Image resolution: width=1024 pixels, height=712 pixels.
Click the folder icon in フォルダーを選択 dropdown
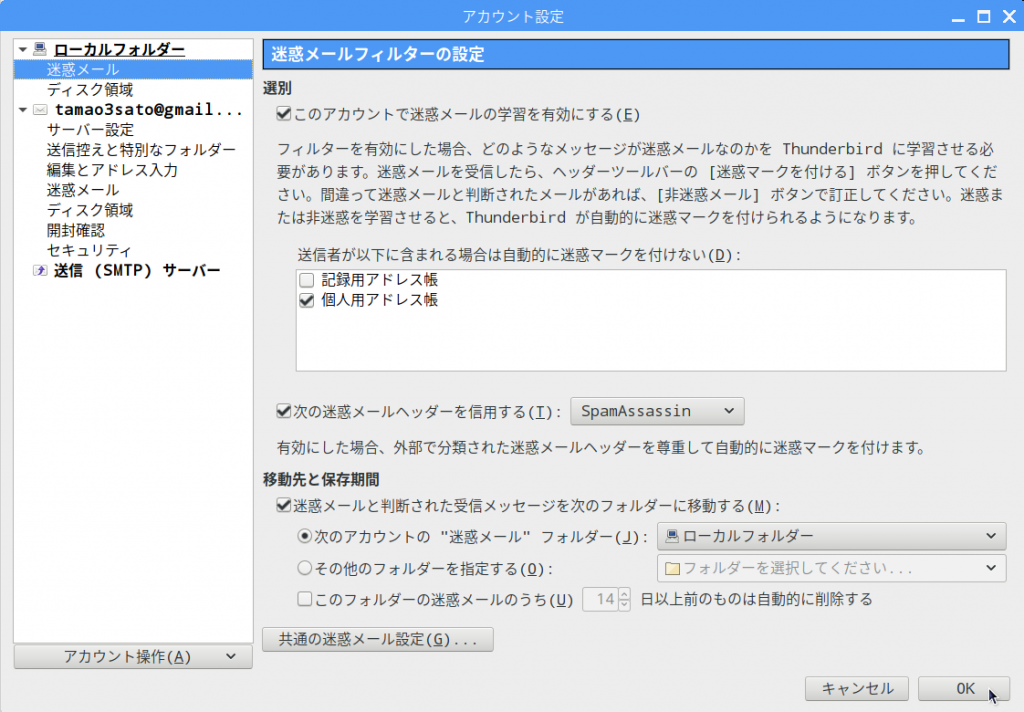[671, 568]
